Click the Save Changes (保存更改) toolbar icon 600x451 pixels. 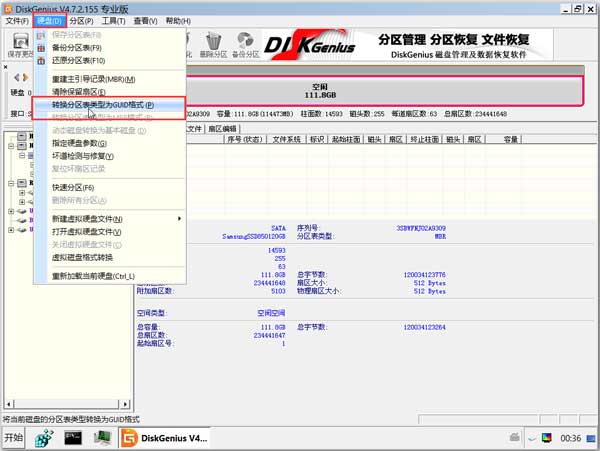21,45
